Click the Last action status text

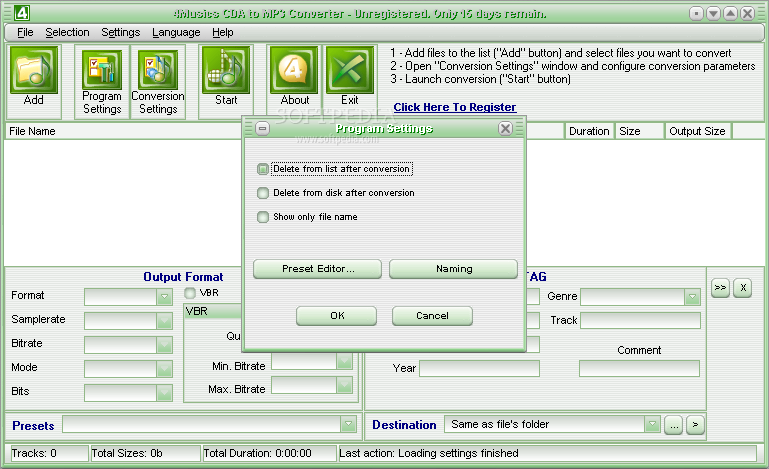[547, 453]
